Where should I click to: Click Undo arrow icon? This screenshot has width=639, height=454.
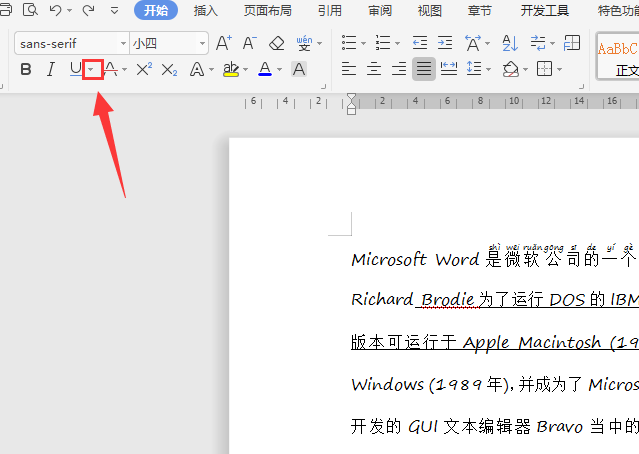point(55,10)
